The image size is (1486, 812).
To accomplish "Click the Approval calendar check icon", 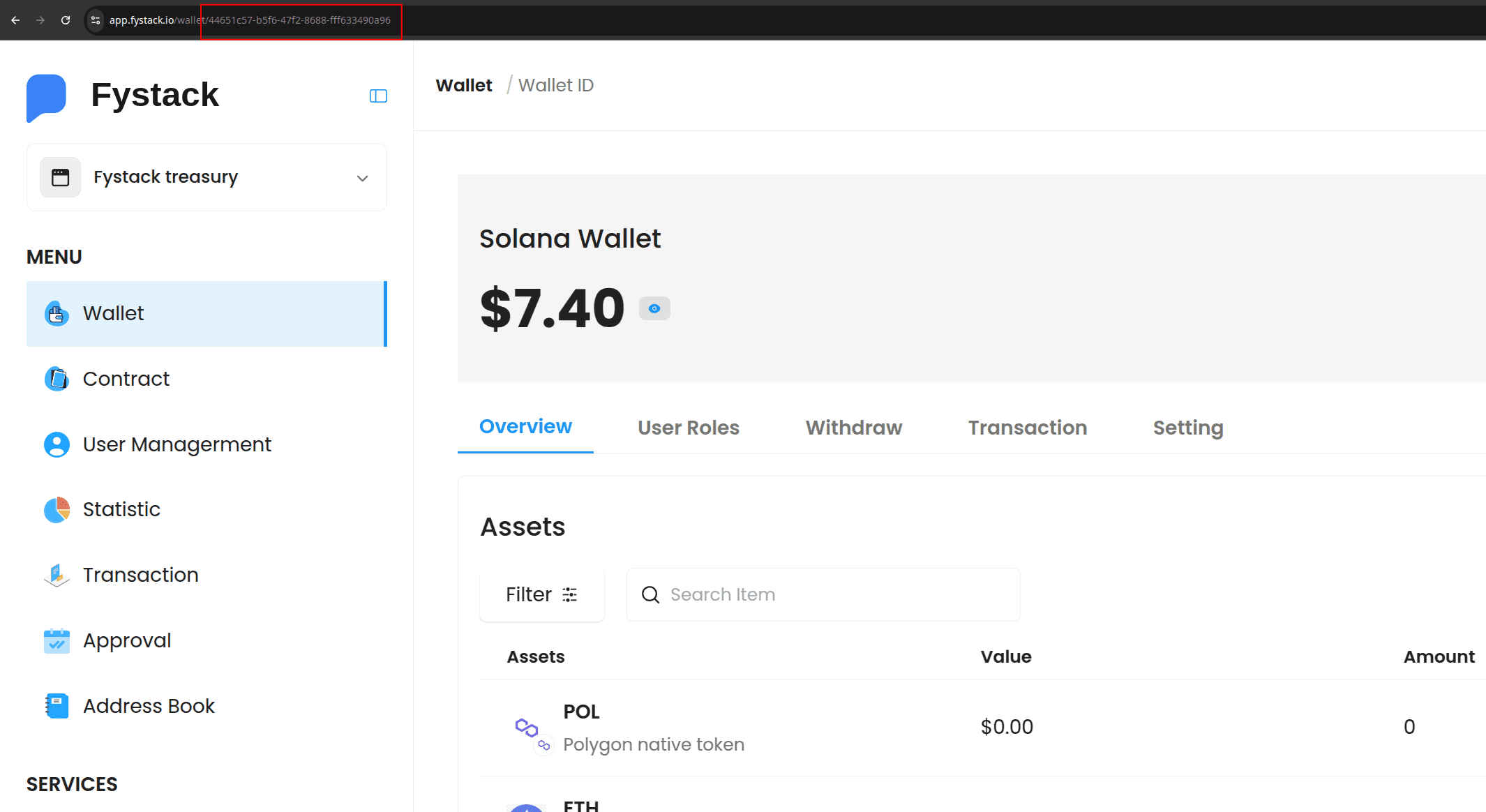I will pyautogui.click(x=57, y=640).
